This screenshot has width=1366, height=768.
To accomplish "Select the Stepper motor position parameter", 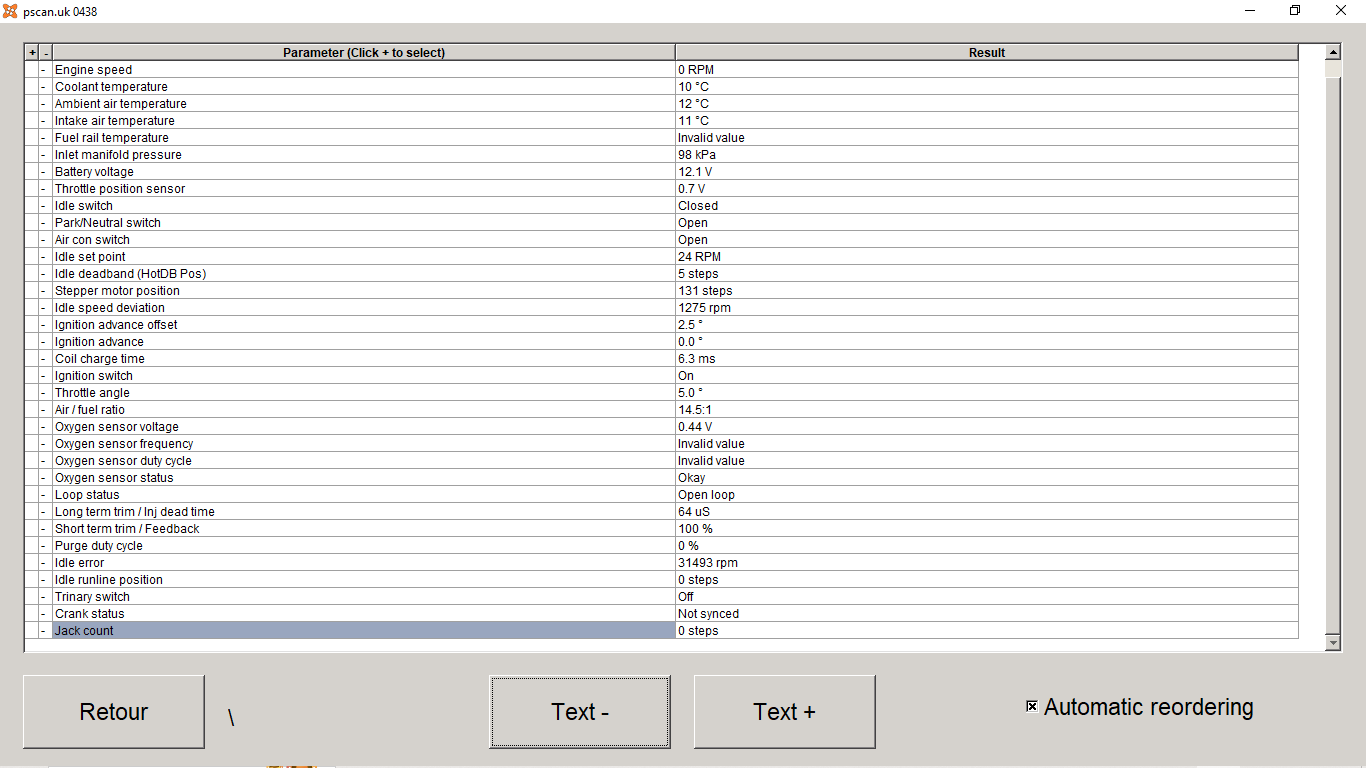I will tap(364, 291).
